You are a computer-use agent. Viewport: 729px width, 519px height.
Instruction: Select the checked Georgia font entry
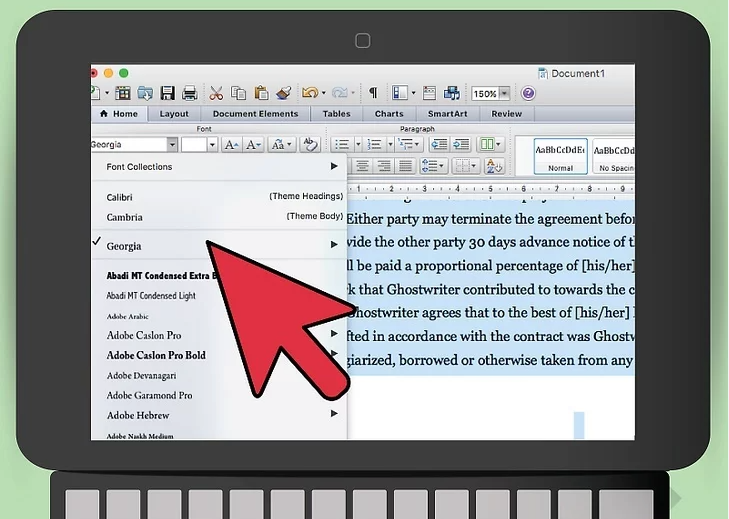point(219,246)
